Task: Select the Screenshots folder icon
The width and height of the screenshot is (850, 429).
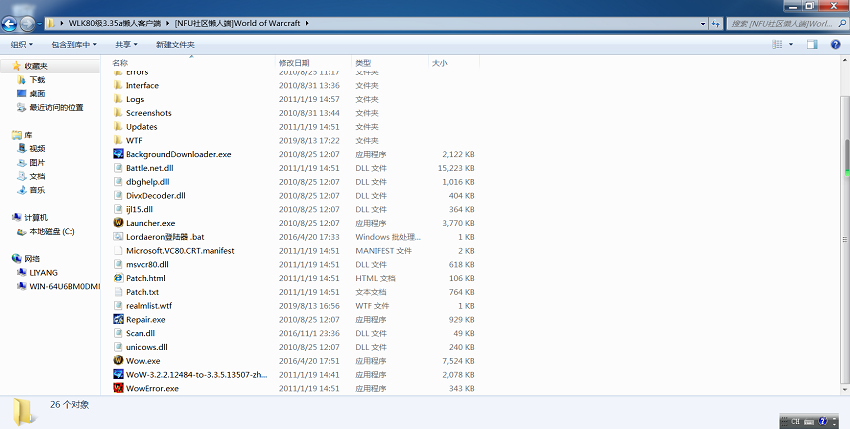Action: 118,113
